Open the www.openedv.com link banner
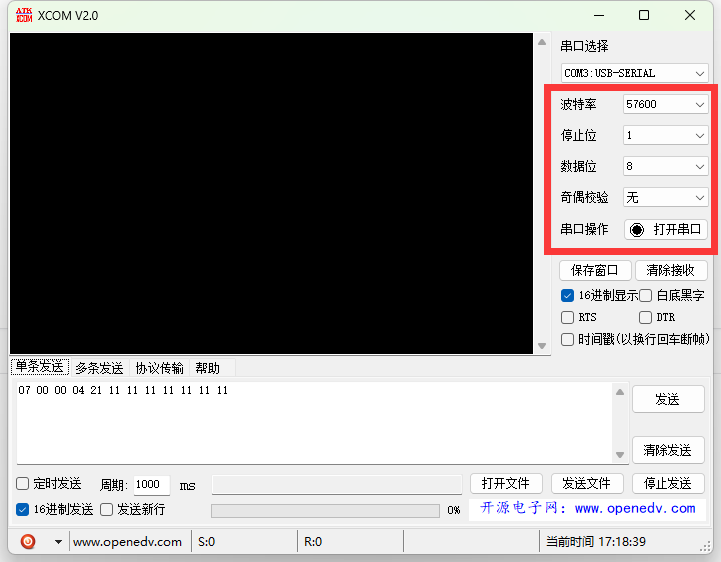 pyautogui.click(x=587, y=509)
